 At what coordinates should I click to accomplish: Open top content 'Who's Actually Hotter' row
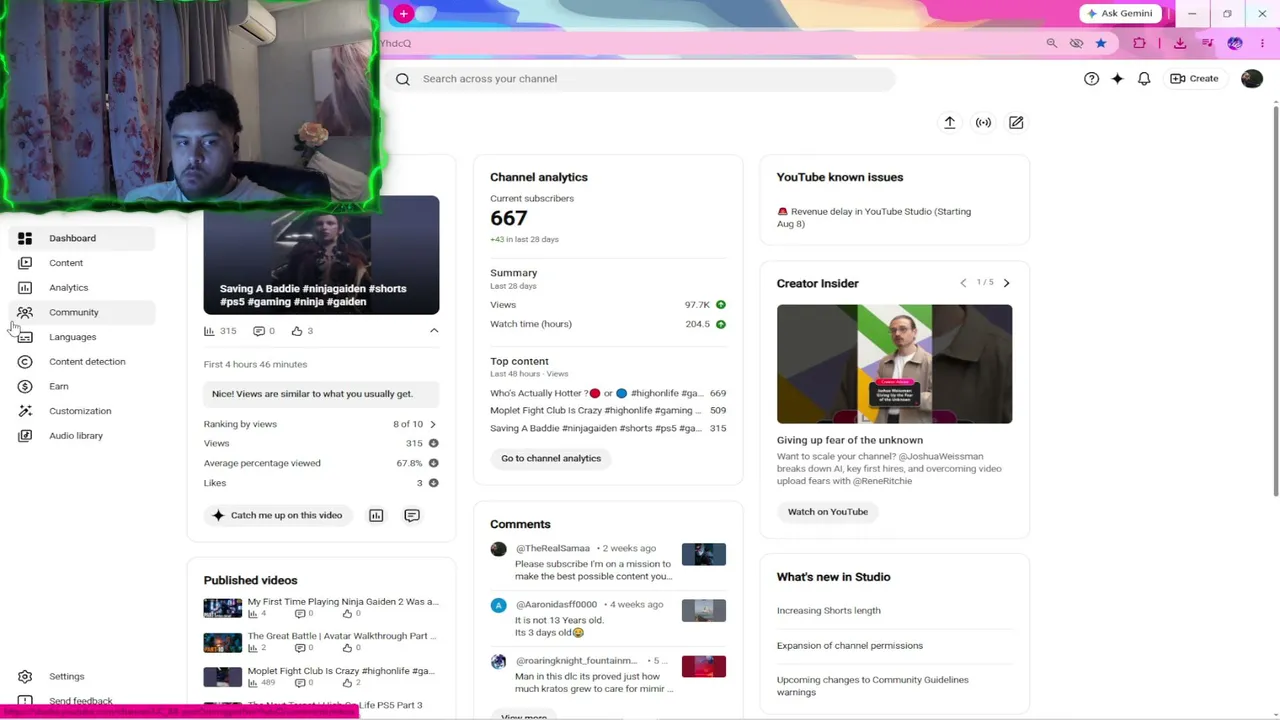608,393
